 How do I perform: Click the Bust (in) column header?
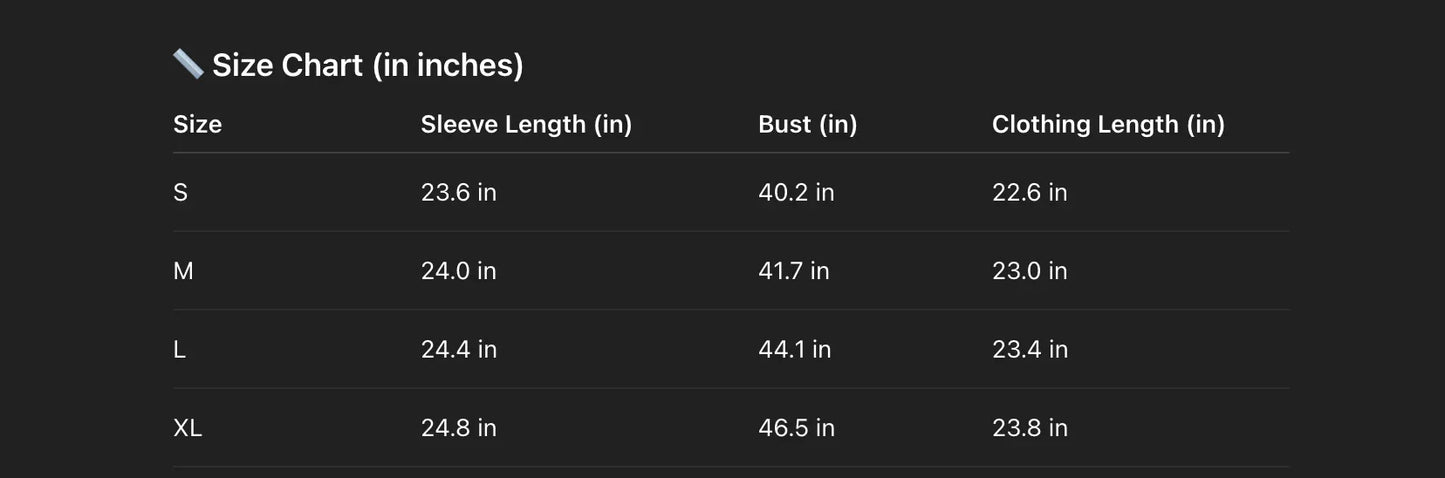coord(807,124)
